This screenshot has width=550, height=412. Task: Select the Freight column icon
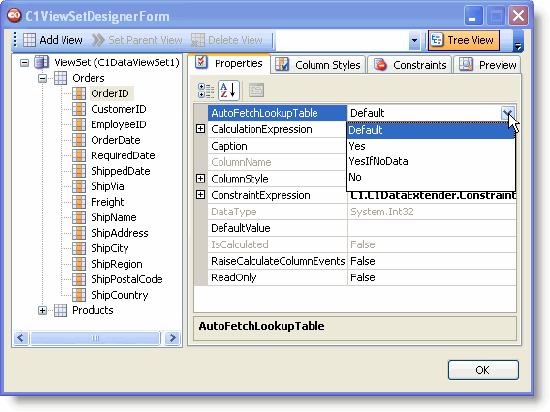pos(79,202)
